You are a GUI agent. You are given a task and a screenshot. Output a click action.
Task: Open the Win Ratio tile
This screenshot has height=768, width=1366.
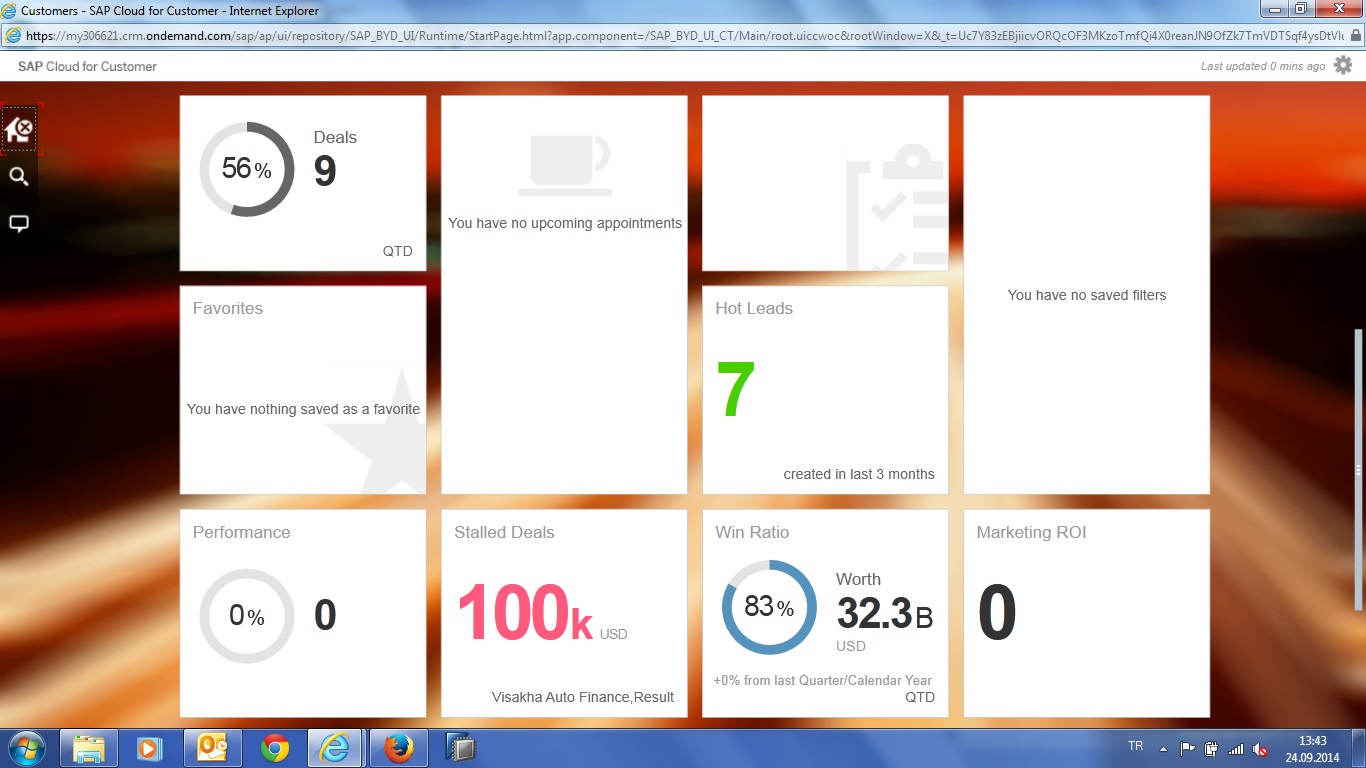(825, 613)
